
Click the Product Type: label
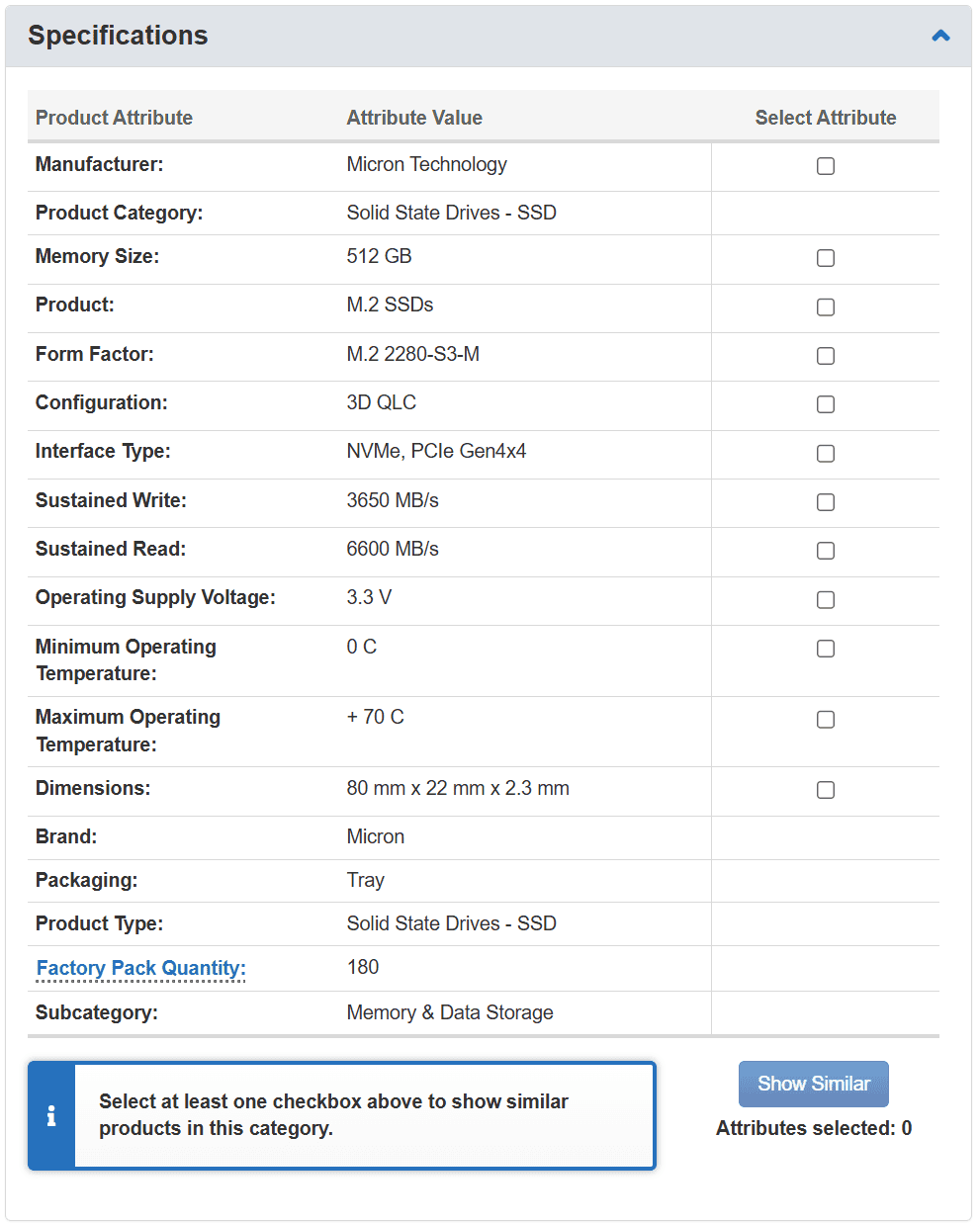(x=99, y=923)
